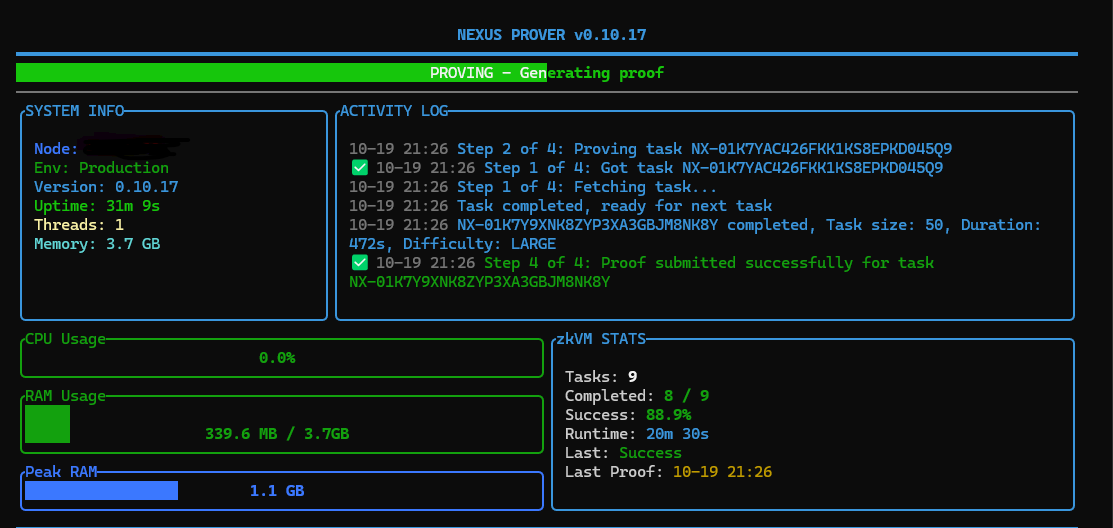
Task: Click the blue Peak RAM bar
Action: (102, 490)
